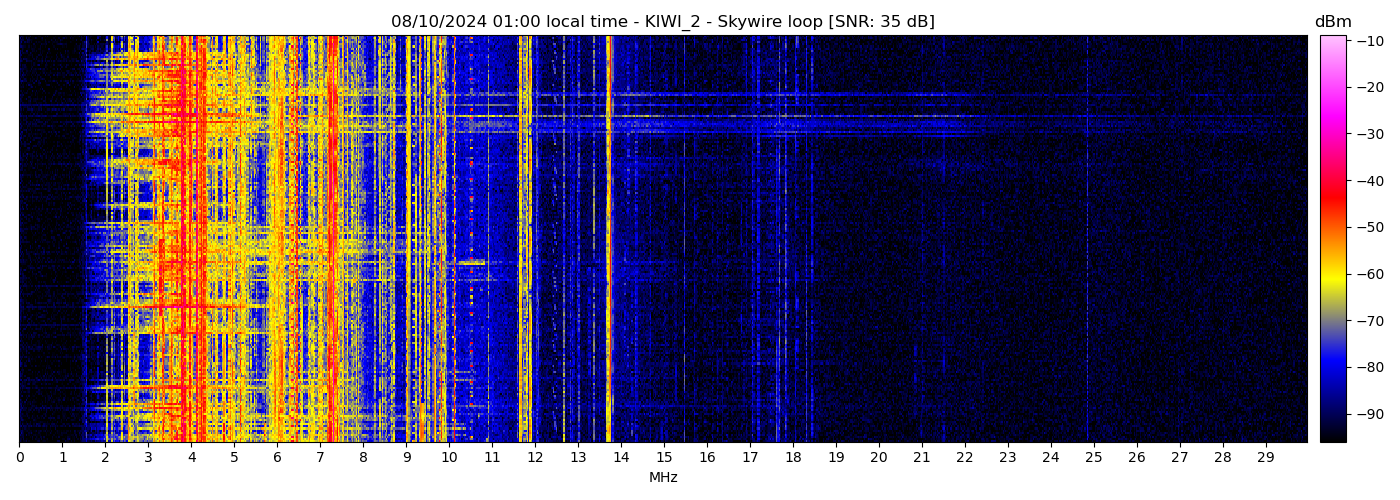Click the bright vertical band near 11.8 MHz
1400x500 pixels.
click(525, 240)
